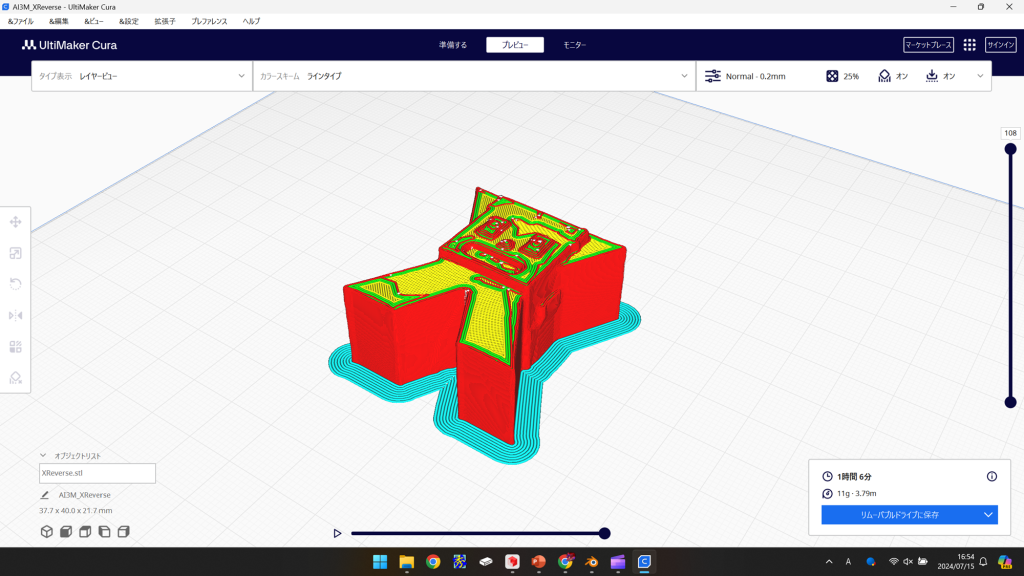The image size is (1024, 576).
Task: Click the Normal - 0.2mm profile label
Action: click(756, 76)
